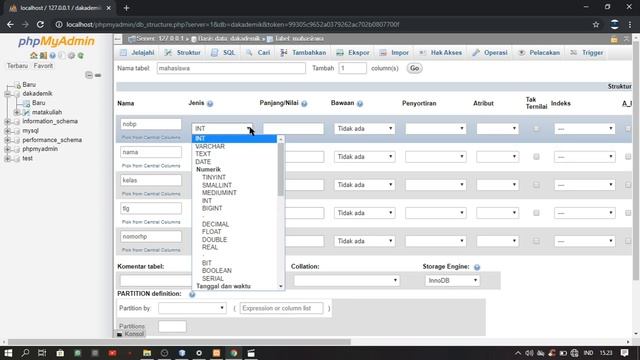
Task: Expand the information_schema database node
Action: click(7, 122)
